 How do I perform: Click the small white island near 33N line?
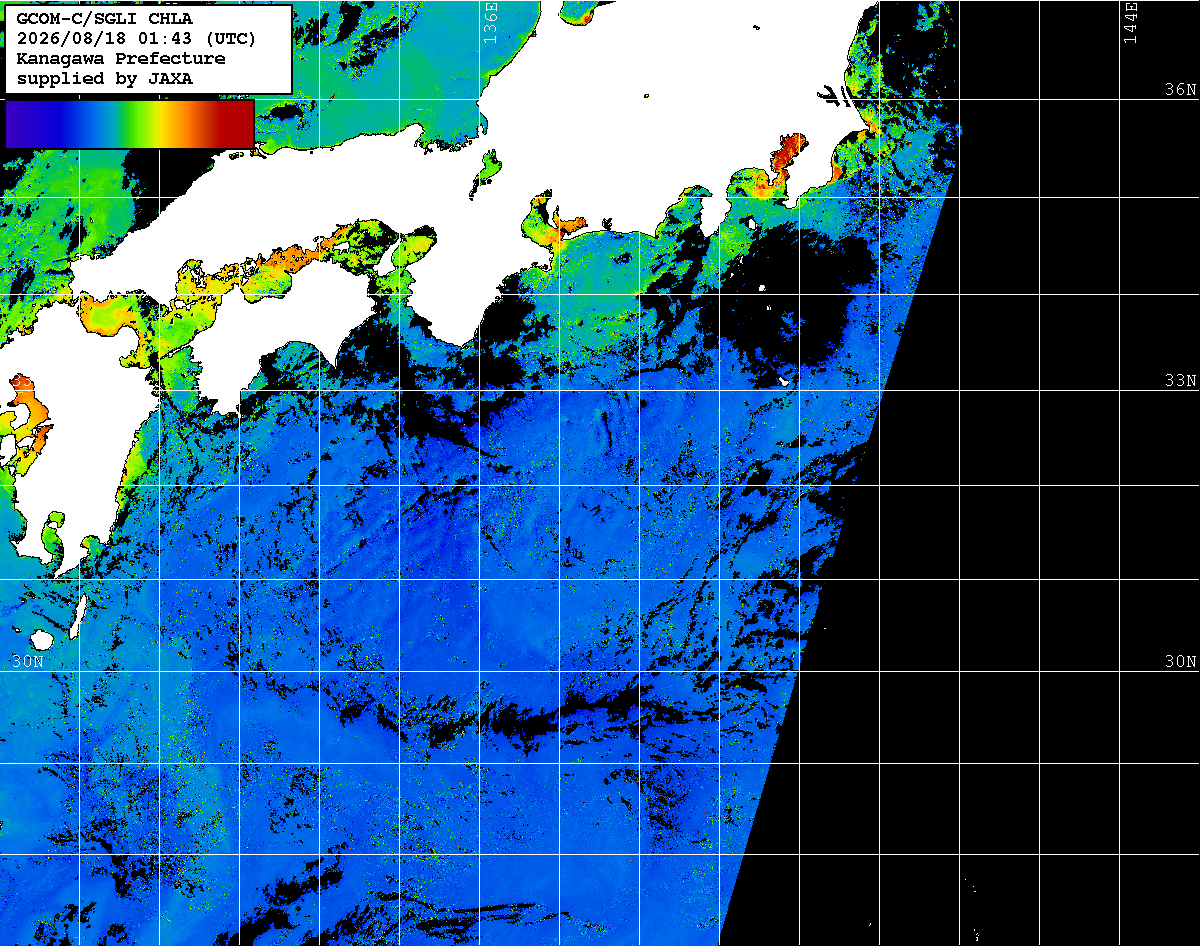(x=785, y=381)
